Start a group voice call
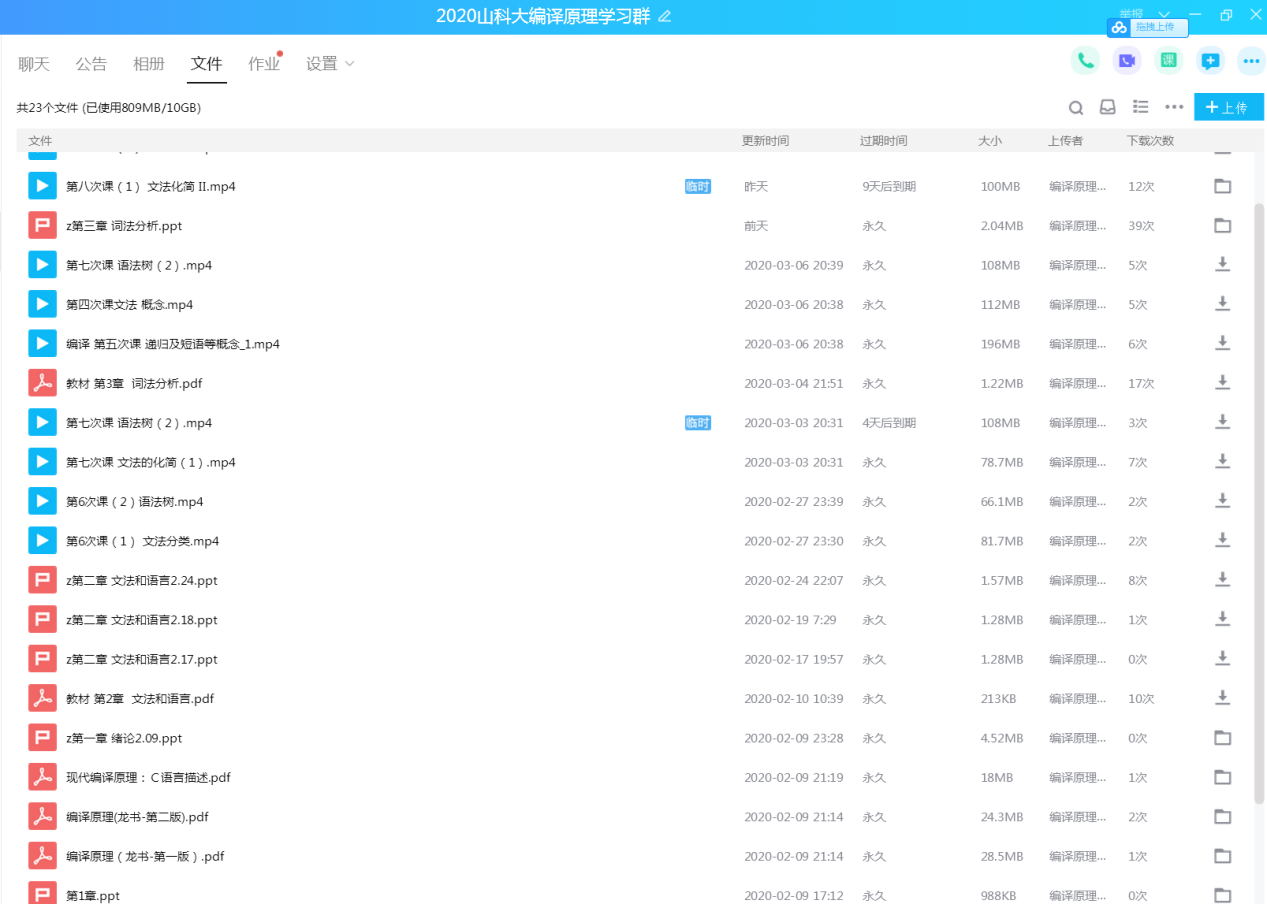Screen dimensions: 1267x904 coord(1085,61)
